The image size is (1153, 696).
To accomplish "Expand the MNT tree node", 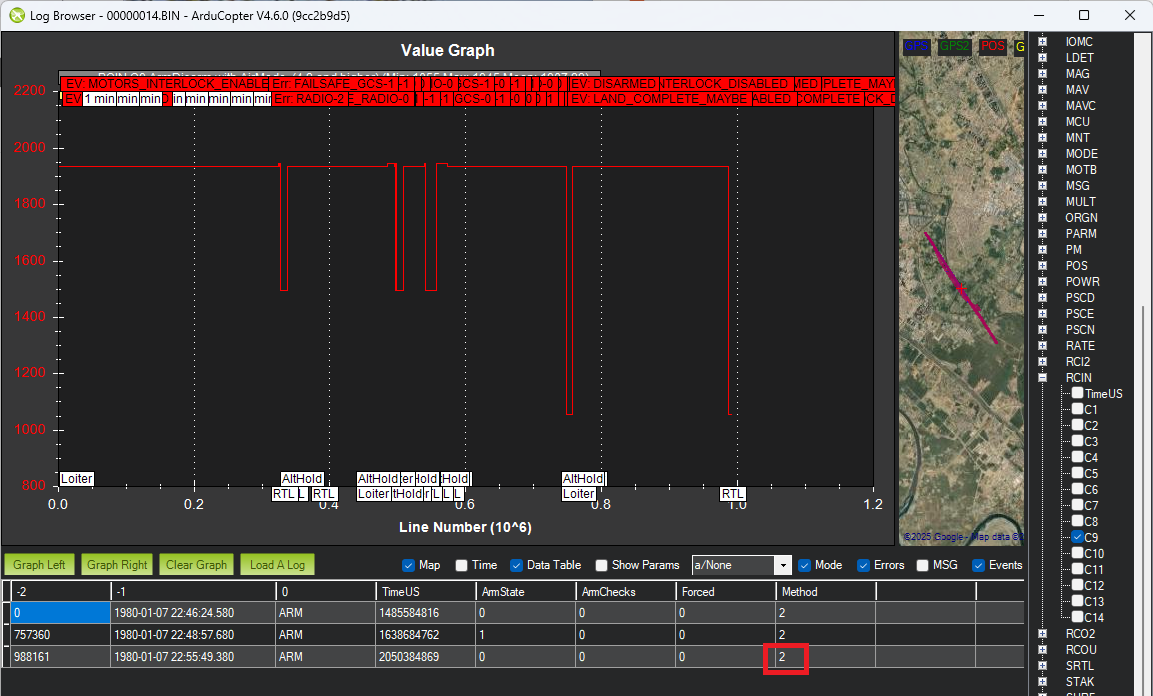I will click(x=1042, y=137).
